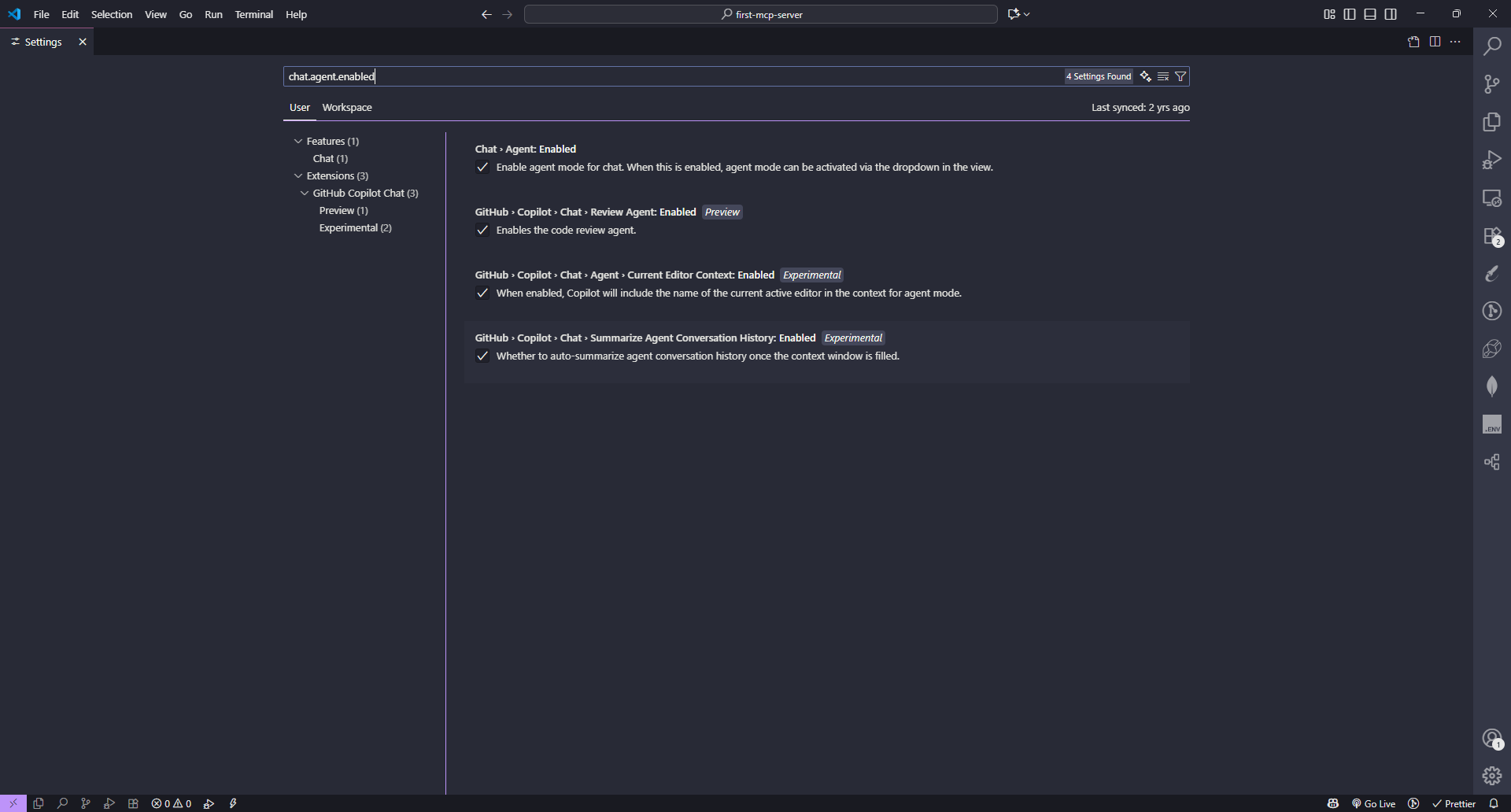Screen dimensions: 1511x812
Task: Open the Help menu
Action: [x=296, y=14]
